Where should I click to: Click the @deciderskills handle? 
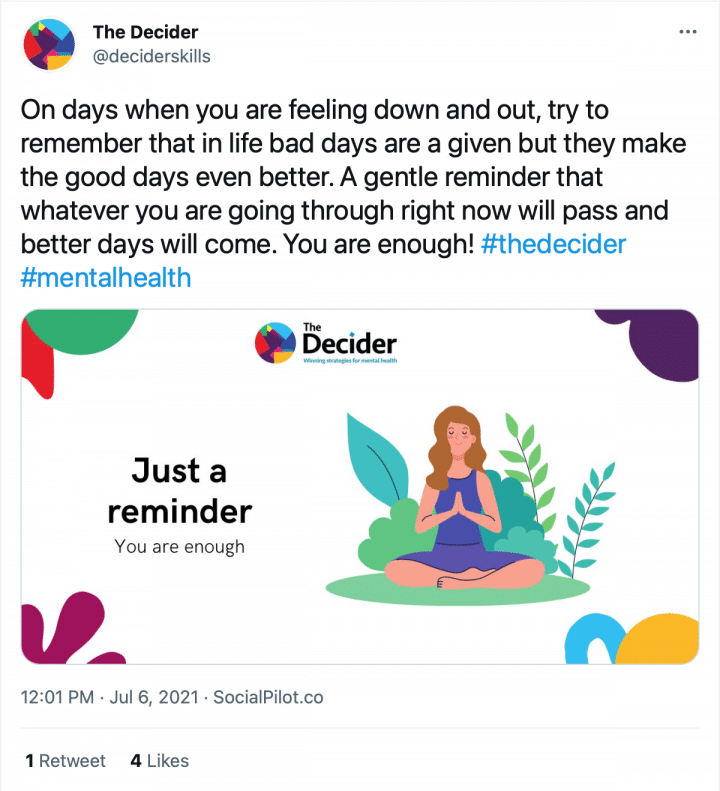(151, 56)
